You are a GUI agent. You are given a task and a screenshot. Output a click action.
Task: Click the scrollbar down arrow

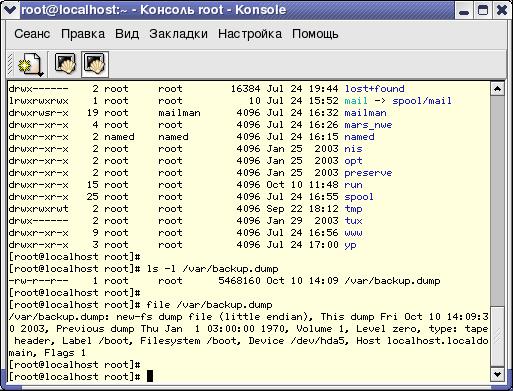tap(497, 374)
